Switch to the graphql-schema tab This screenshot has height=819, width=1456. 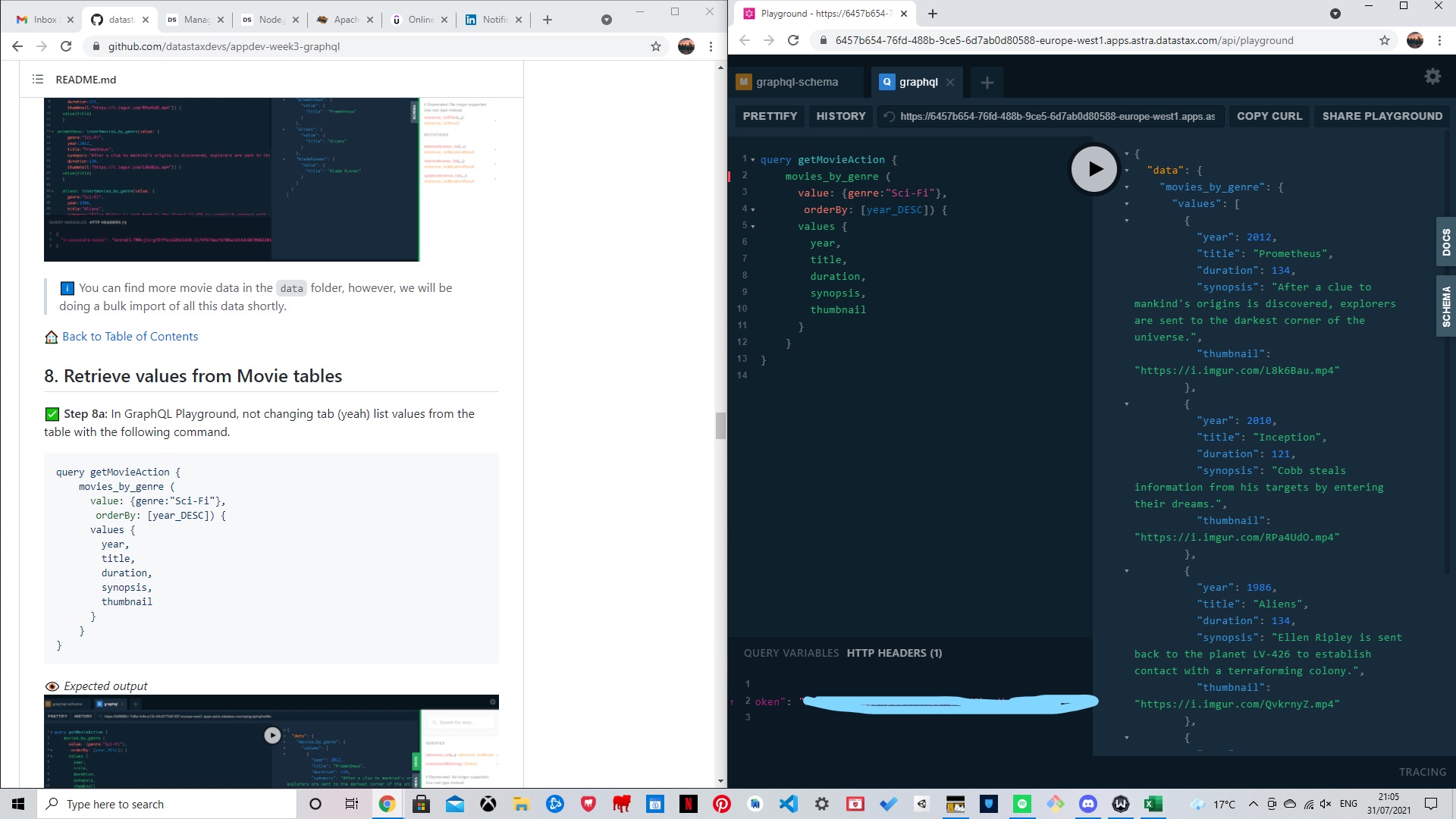pos(797,82)
